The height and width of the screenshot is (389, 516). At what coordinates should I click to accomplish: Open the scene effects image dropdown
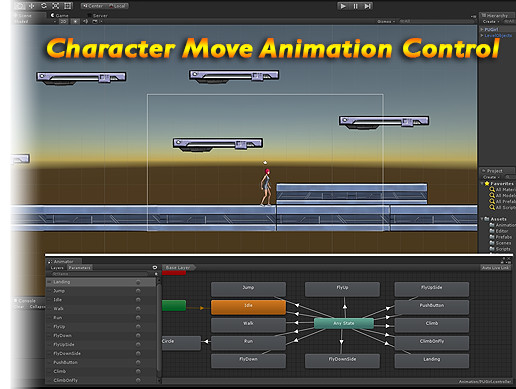tap(96, 21)
